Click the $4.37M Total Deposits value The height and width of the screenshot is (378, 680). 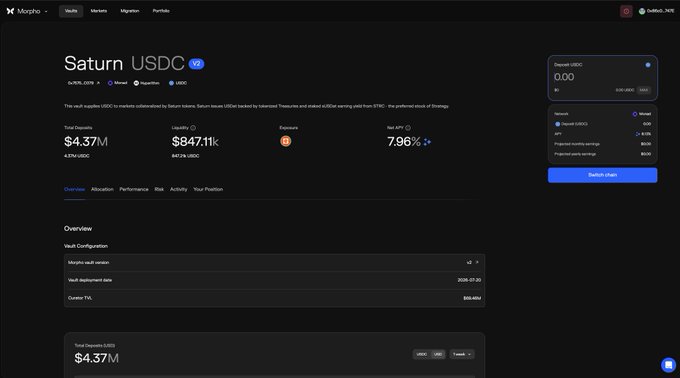point(86,142)
